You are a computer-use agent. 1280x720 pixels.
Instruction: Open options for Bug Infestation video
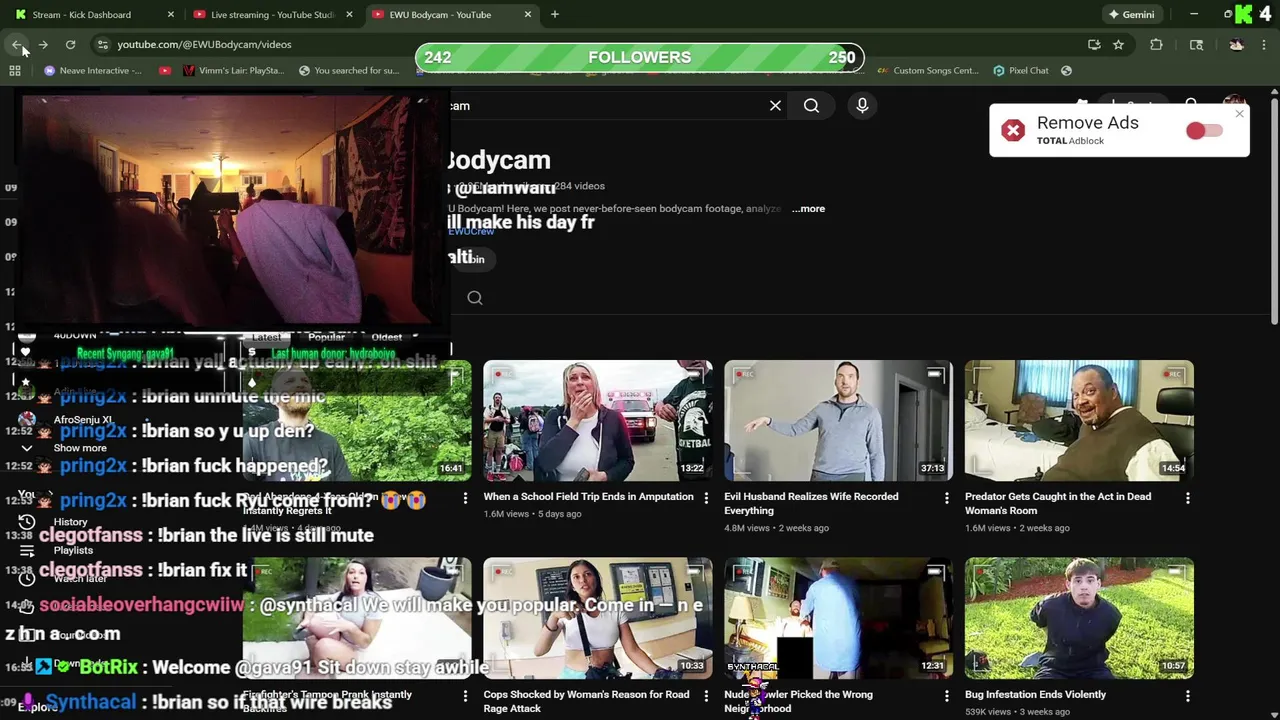pyautogui.click(x=1187, y=695)
